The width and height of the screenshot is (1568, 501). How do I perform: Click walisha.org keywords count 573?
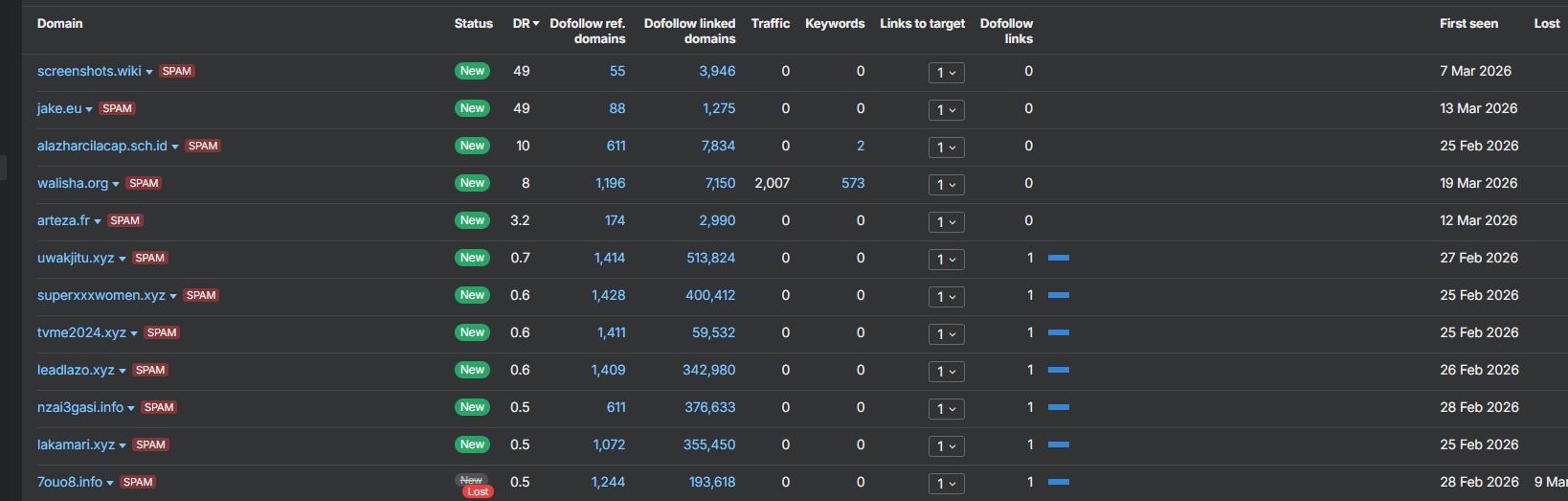tap(853, 183)
